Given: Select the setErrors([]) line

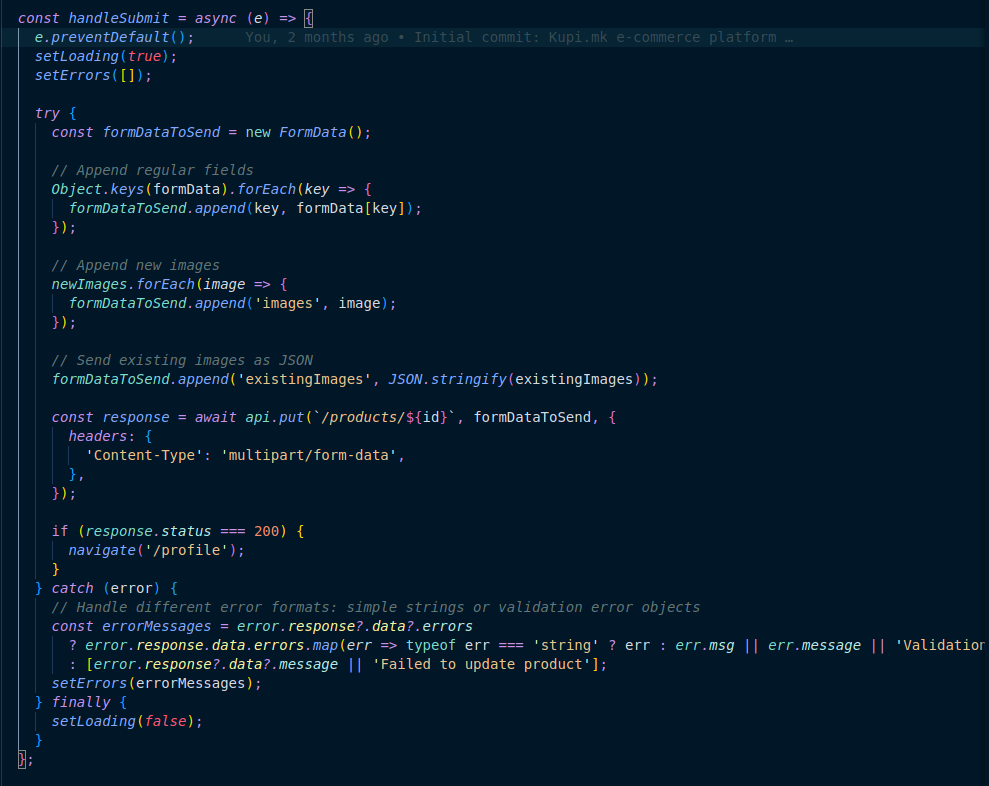Looking at the screenshot, I should click(x=91, y=75).
